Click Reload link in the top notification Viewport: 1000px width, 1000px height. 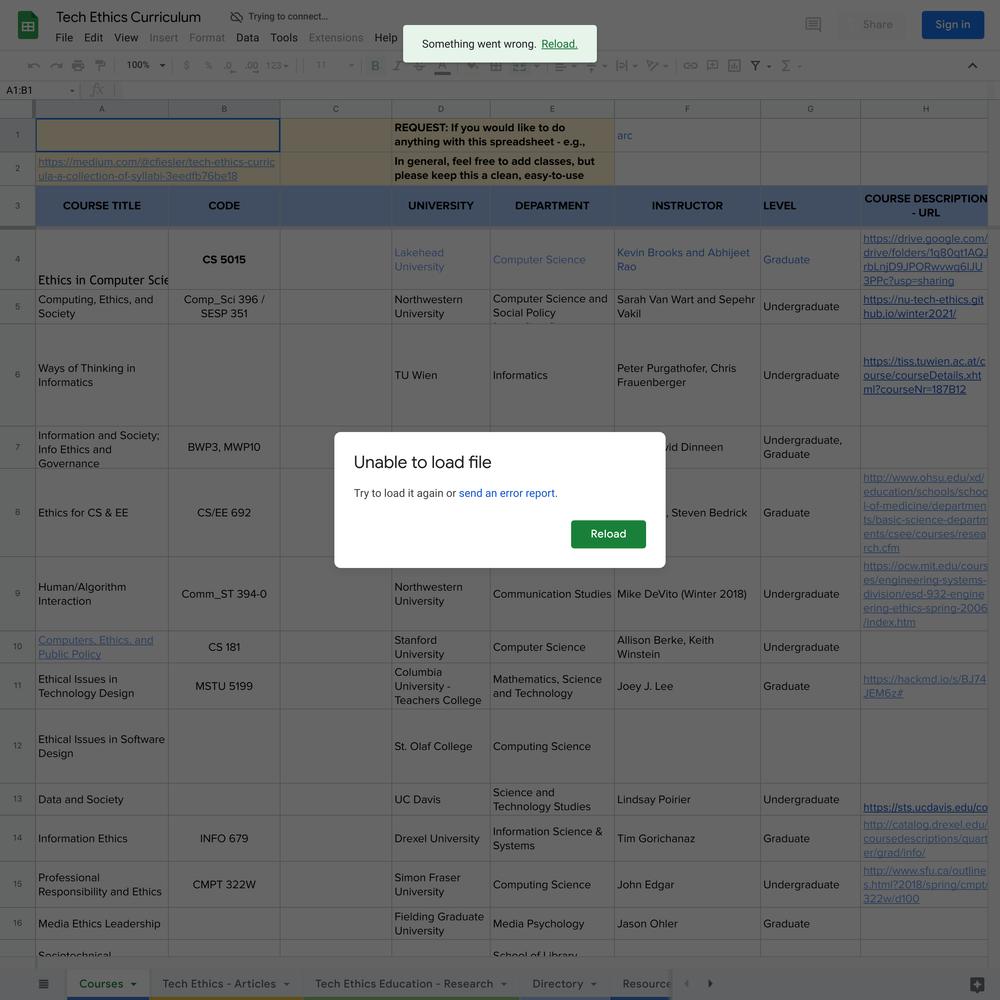(559, 44)
